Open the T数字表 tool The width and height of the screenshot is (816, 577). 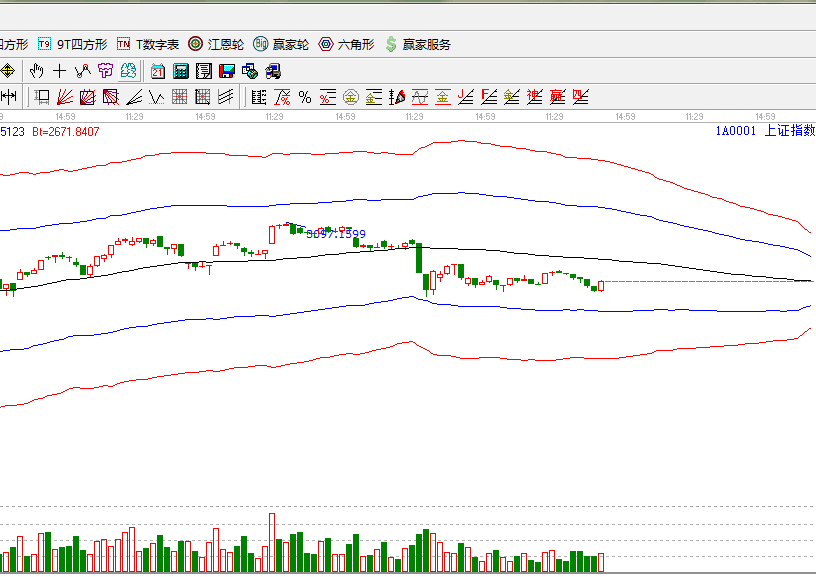click(x=148, y=44)
